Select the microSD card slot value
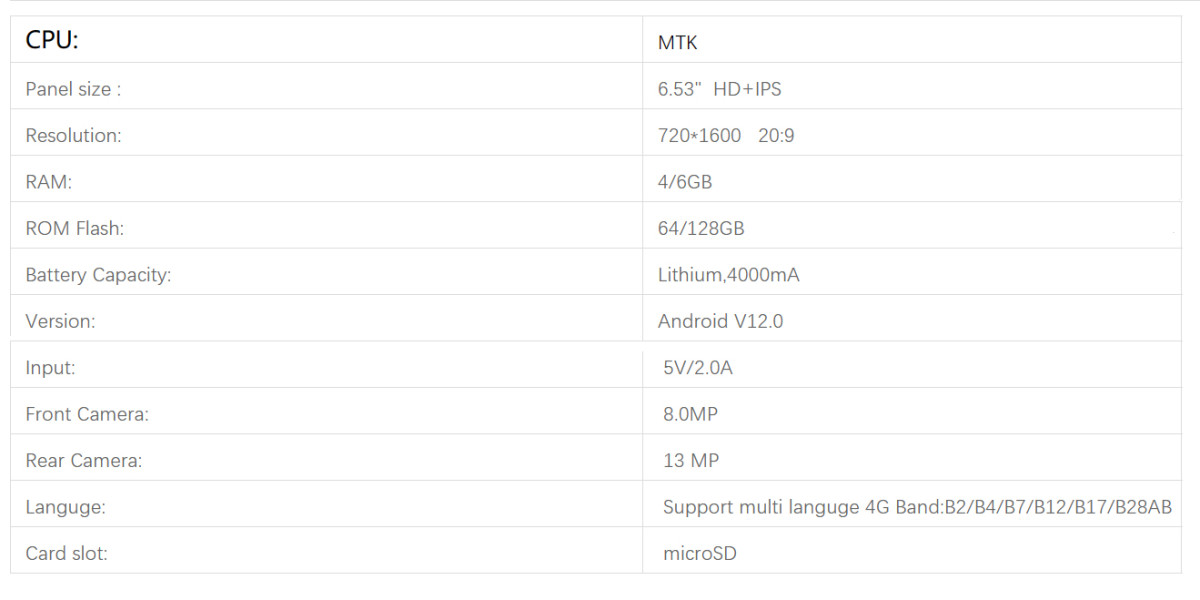Image resolution: width=1200 pixels, height=600 pixels. (700, 554)
